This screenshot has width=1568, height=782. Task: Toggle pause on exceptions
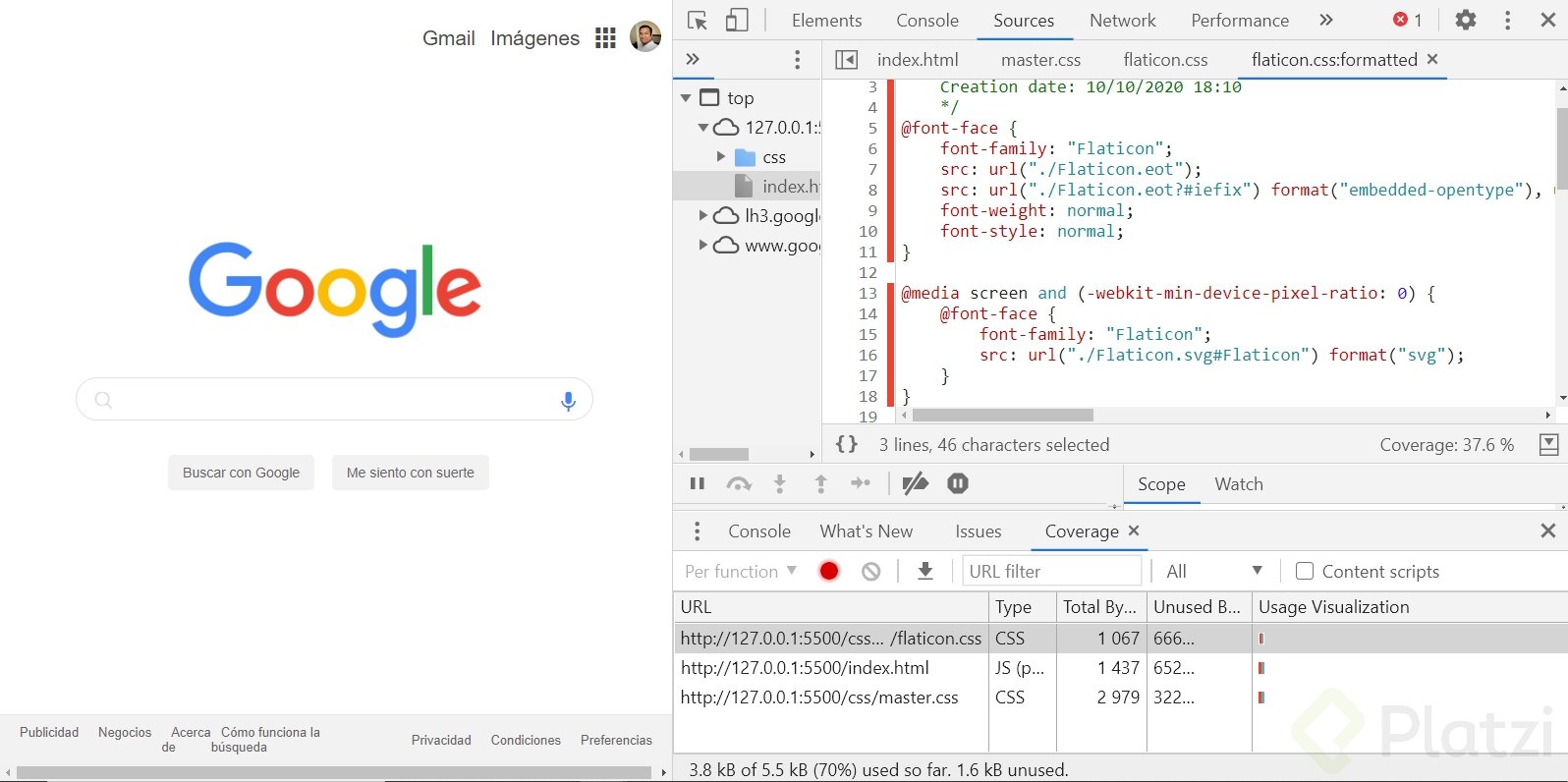click(x=958, y=483)
